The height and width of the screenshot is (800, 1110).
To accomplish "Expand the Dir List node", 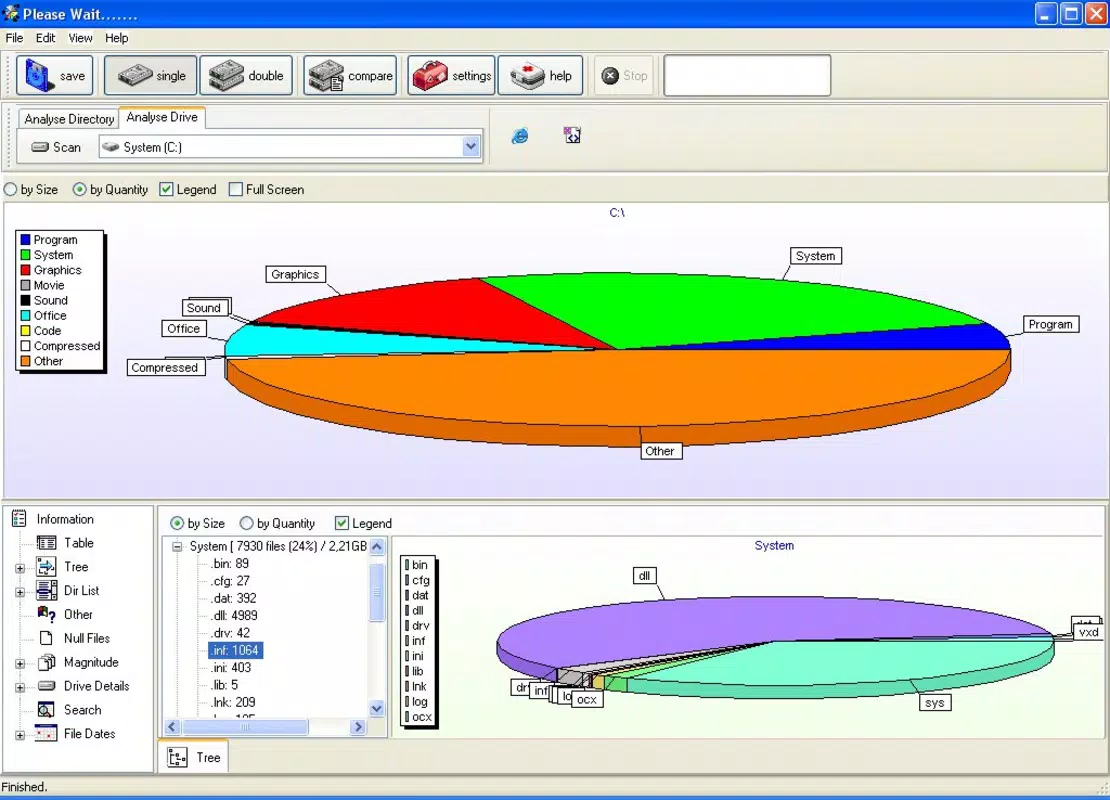I will point(20,592).
